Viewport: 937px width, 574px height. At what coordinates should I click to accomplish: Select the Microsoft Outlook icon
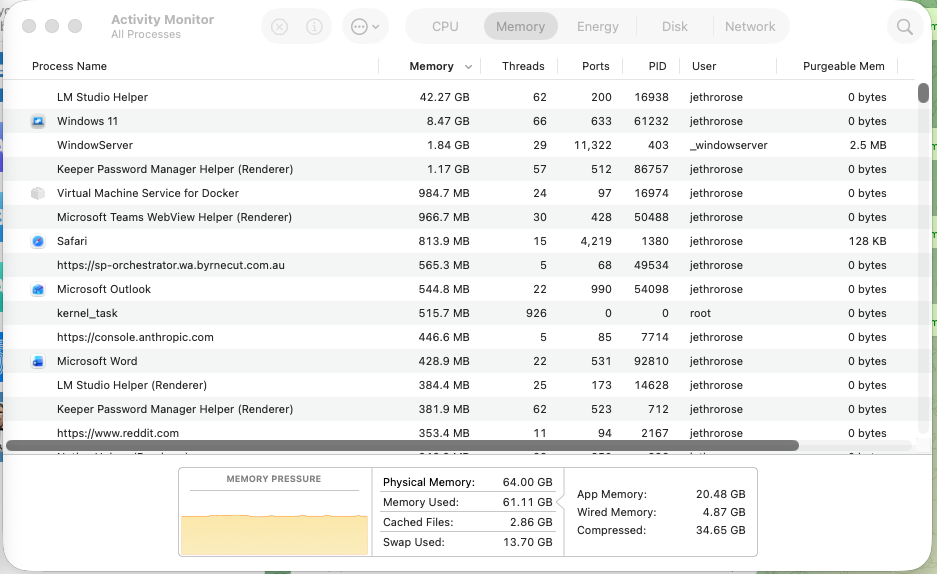click(x=38, y=289)
